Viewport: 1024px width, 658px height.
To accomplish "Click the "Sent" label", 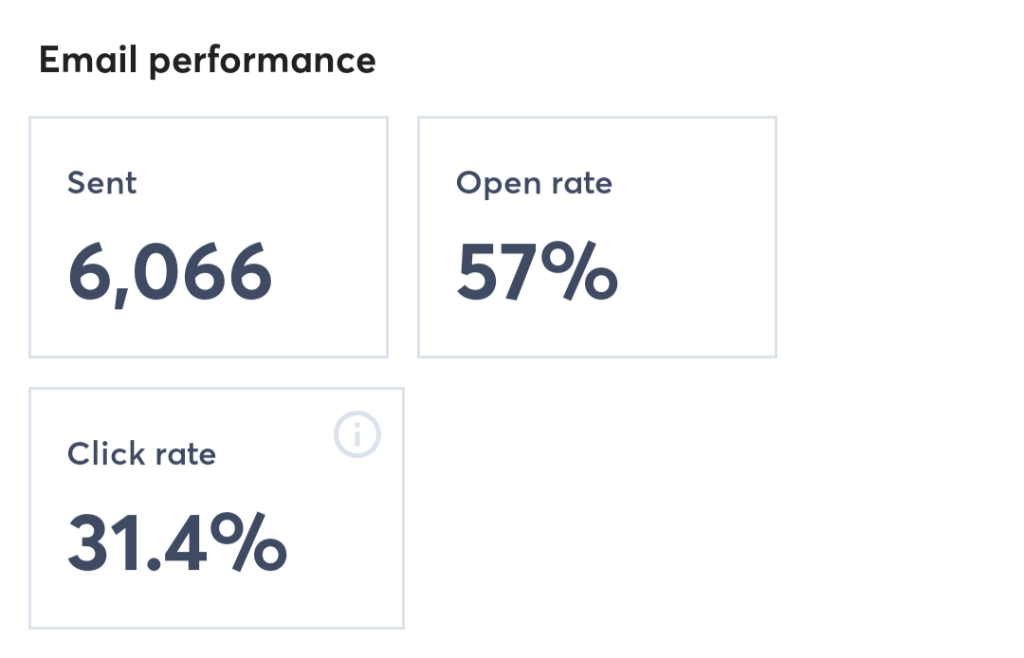I will [101, 183].
